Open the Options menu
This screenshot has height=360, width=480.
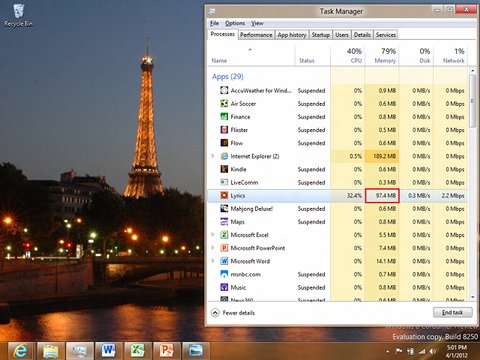[235, 23]
